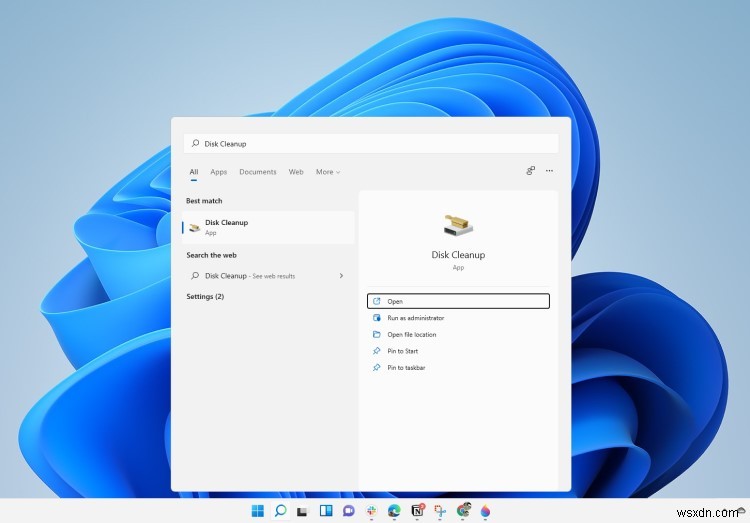Click the Best match heading
Image resolution: width=750 pixels, height=523 pixels.
(204, 201)
